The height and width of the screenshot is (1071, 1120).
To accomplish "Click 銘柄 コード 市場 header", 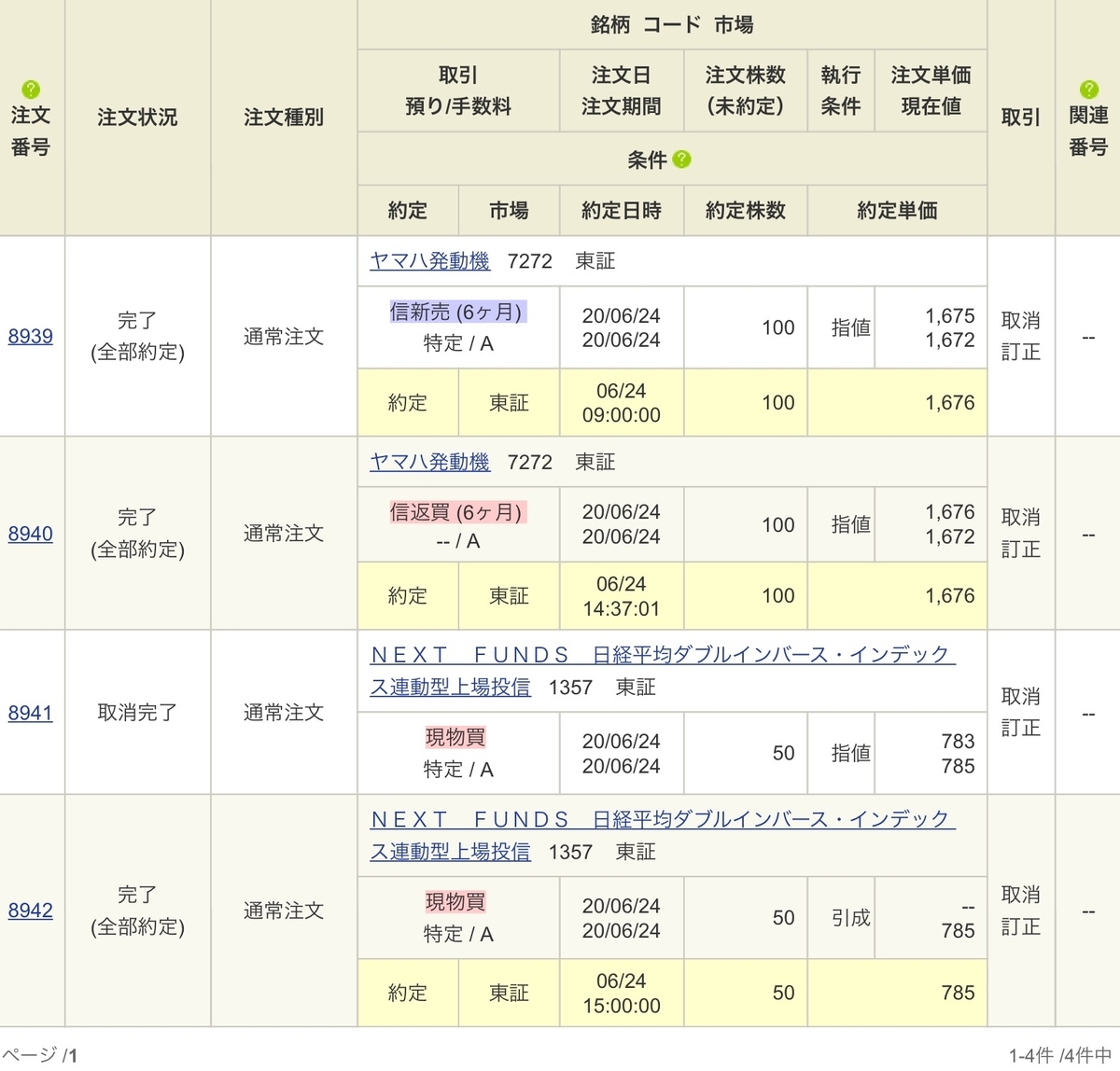I will [x=672, y=25].
